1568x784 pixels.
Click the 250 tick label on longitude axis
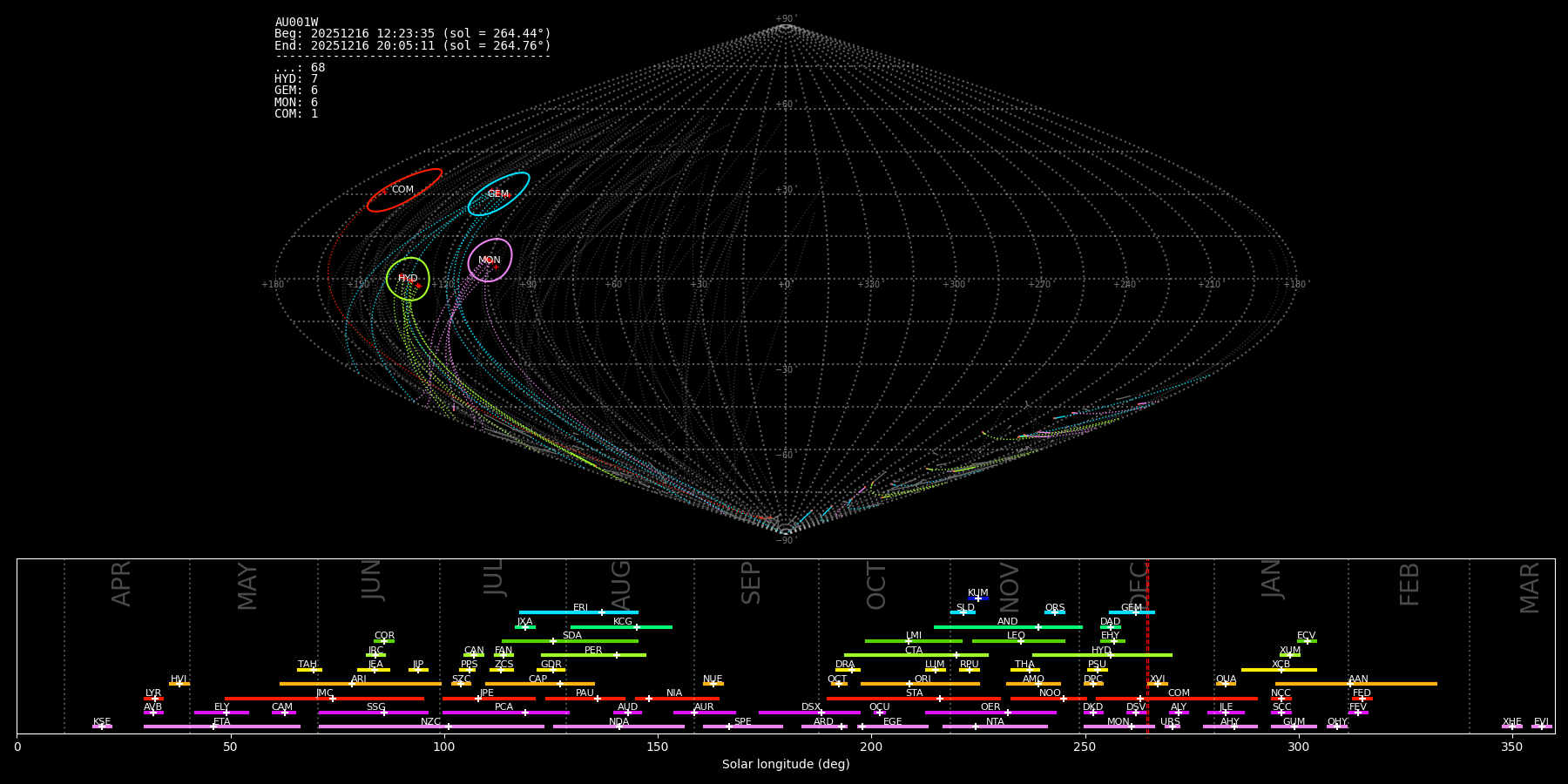[x=1085, y=747]
